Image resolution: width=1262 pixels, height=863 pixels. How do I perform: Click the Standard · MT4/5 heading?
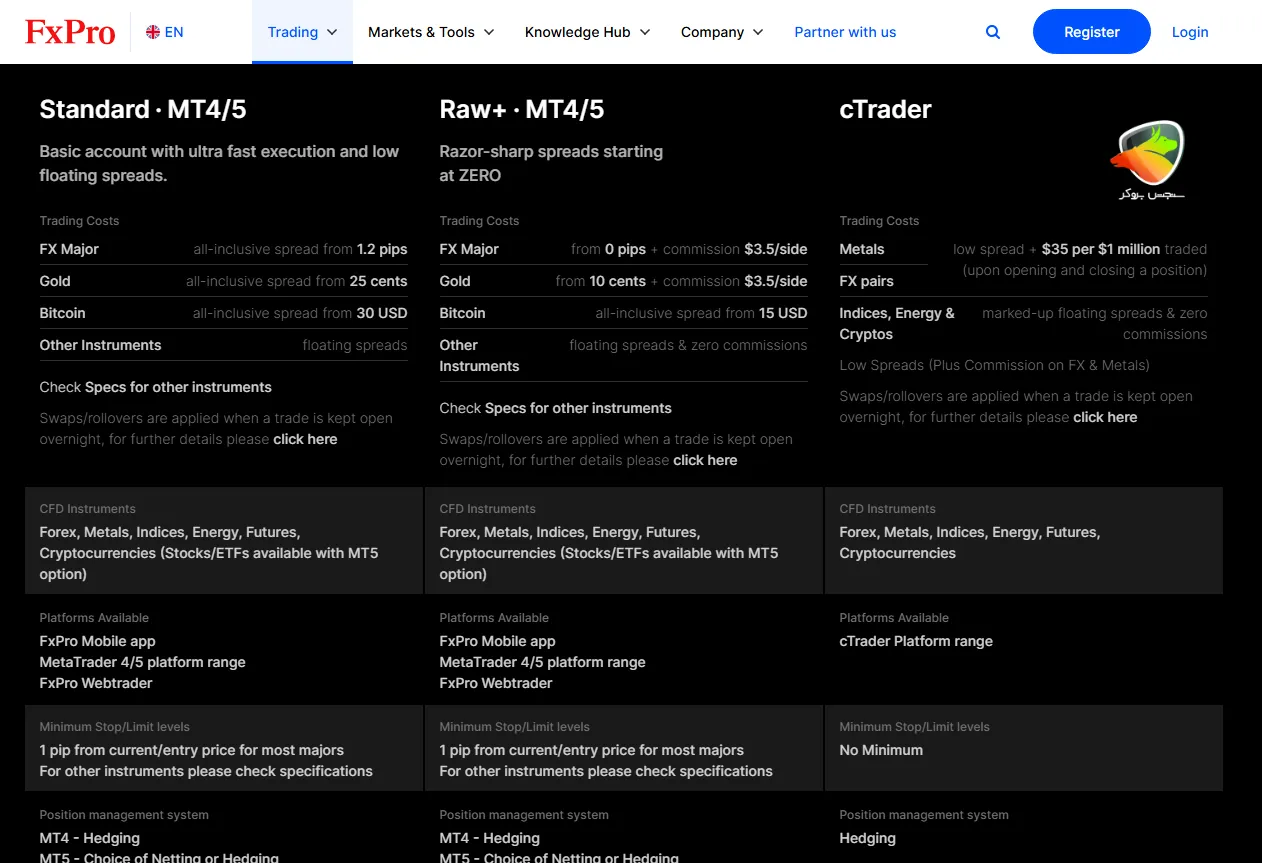click(143, 109)
